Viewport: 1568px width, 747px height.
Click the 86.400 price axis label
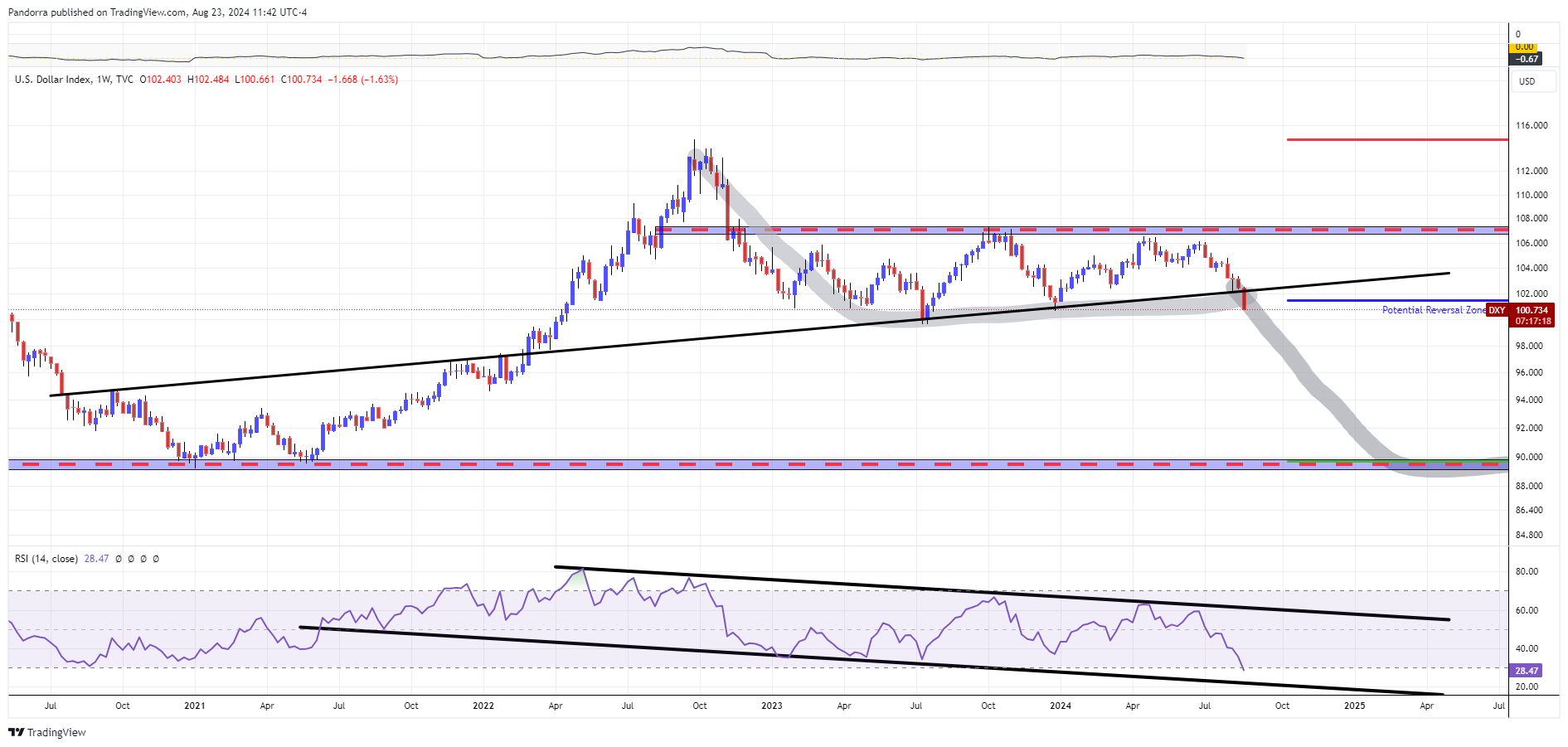pyautogui.click(x=1529, y=510)
